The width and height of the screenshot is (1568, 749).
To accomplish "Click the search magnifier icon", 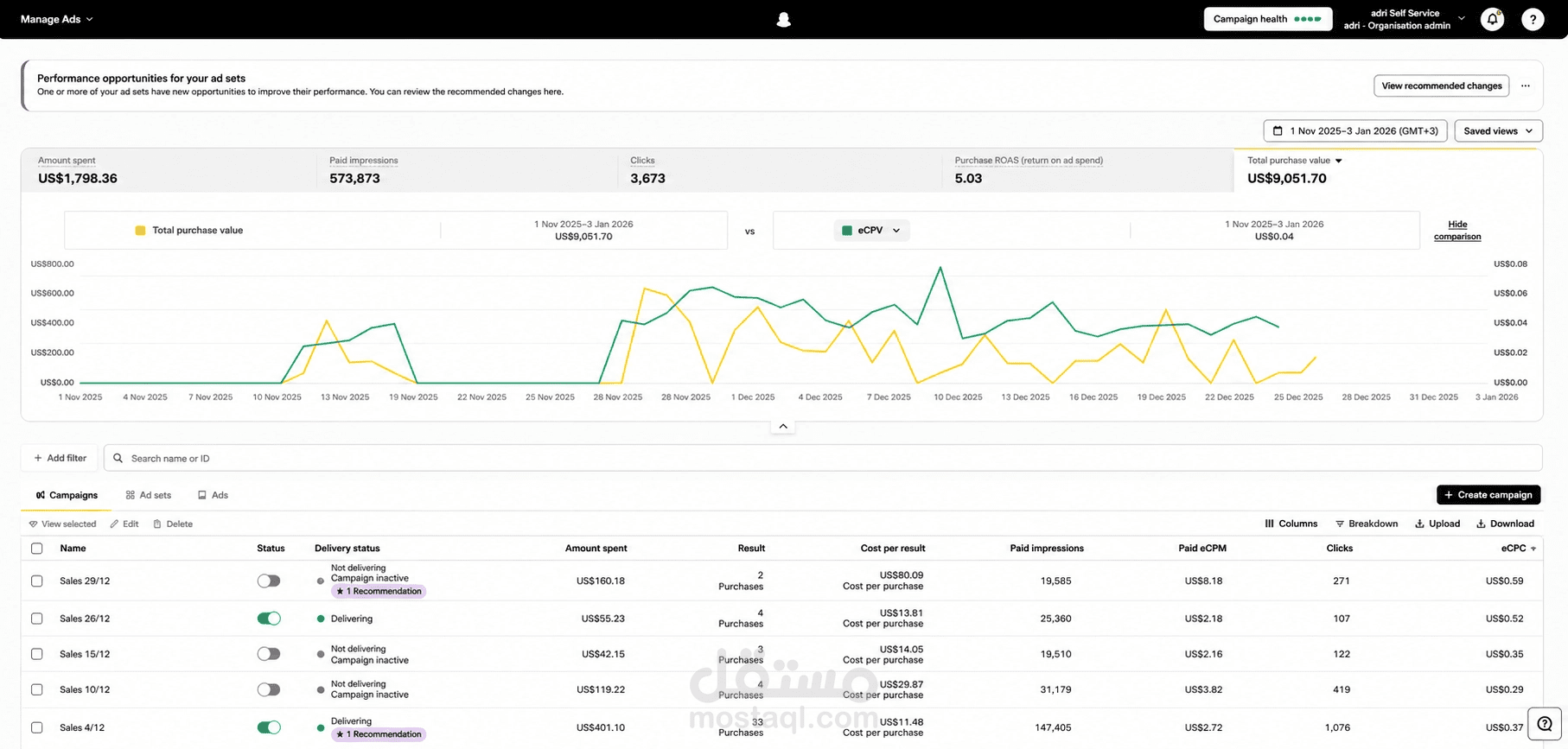I will pyautogui.click(x=118, y=458).
